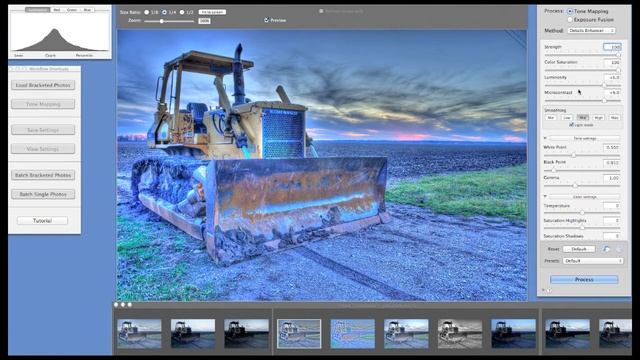Toggle the Light mode checkbox under Smoothing
Screen dimensions: 640x360
(571, 124)
